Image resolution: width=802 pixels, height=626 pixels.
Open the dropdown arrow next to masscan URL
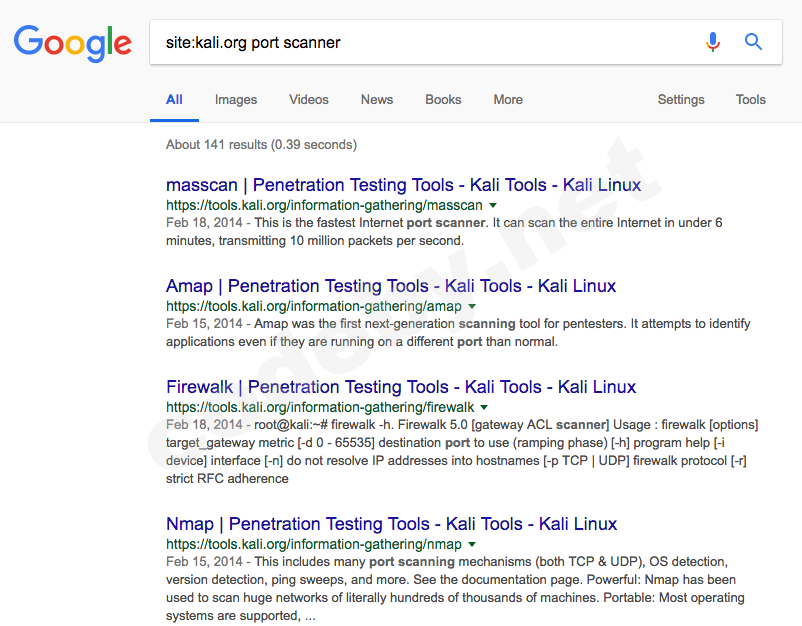coord(491,205)
